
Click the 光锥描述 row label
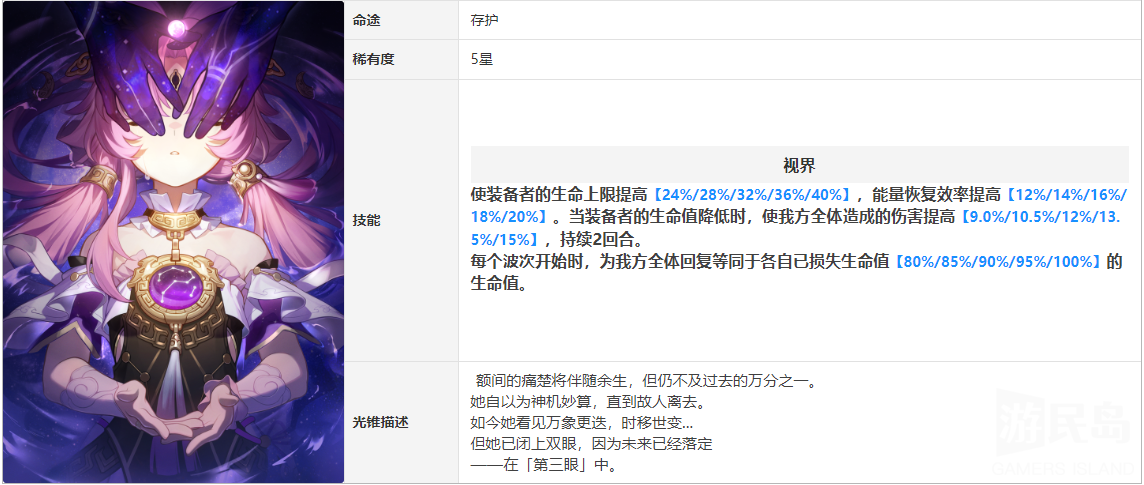(381, 423)
